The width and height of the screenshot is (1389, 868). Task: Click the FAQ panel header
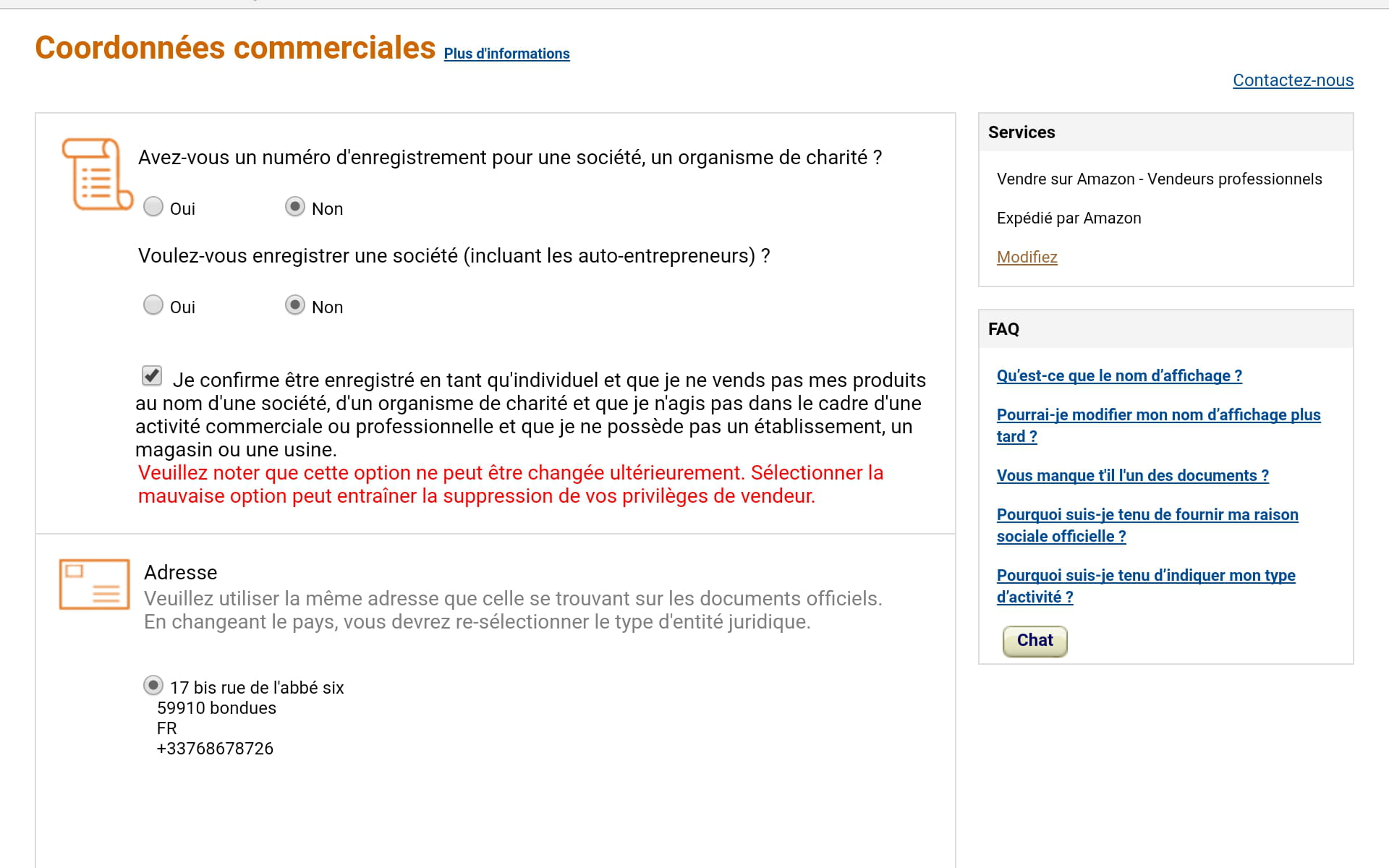1003,329
